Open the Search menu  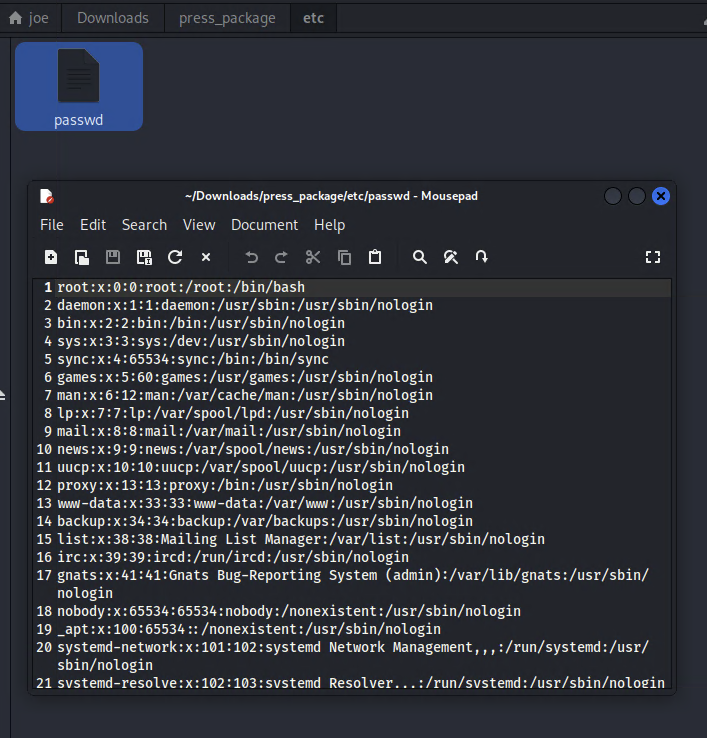point(145,225)
